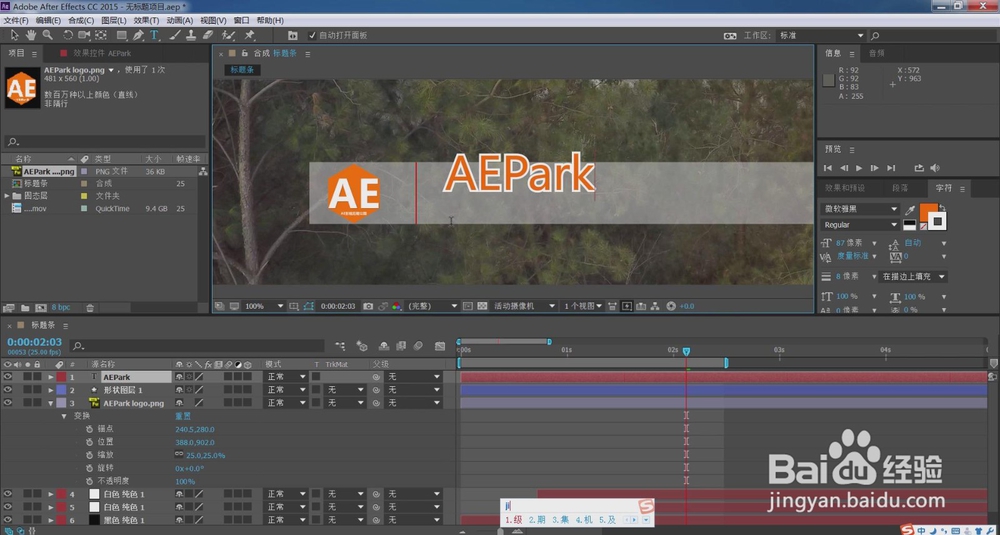Screen dimensions: 1000x535
Task: Select the Rotation tool
Action: (68, 35)
